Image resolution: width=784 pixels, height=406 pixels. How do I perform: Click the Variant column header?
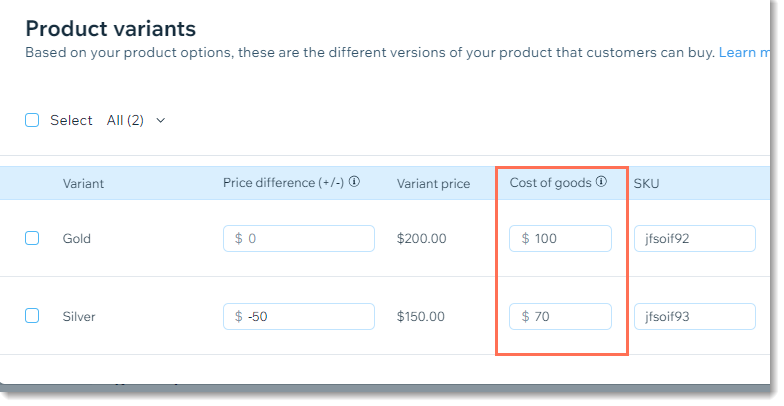tap(84, 184)
